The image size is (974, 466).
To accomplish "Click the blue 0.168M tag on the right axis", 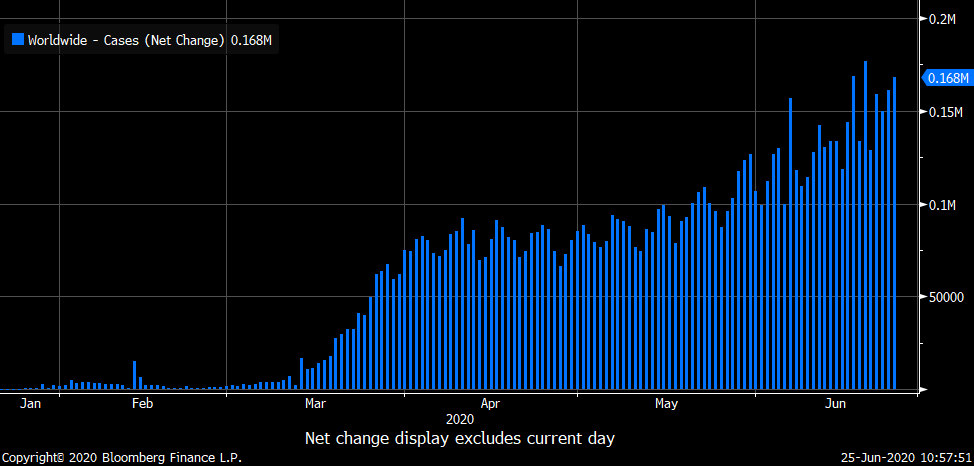I will point(945,78).
